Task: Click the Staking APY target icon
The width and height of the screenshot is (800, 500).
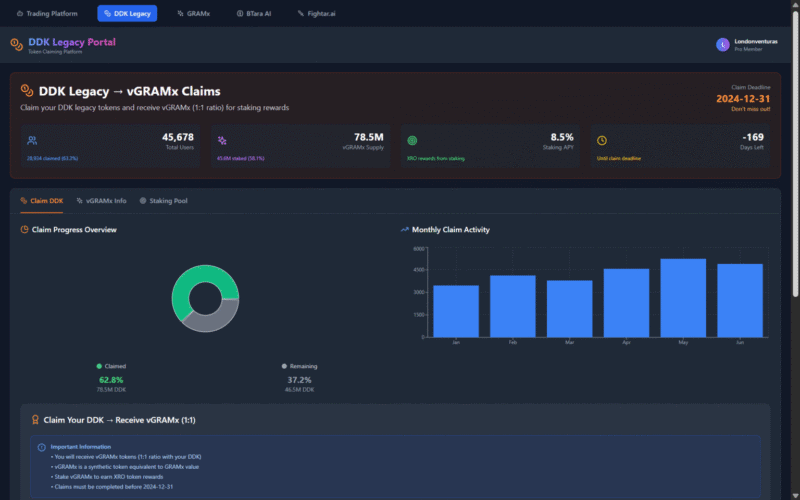Action: tap(412, 141)
